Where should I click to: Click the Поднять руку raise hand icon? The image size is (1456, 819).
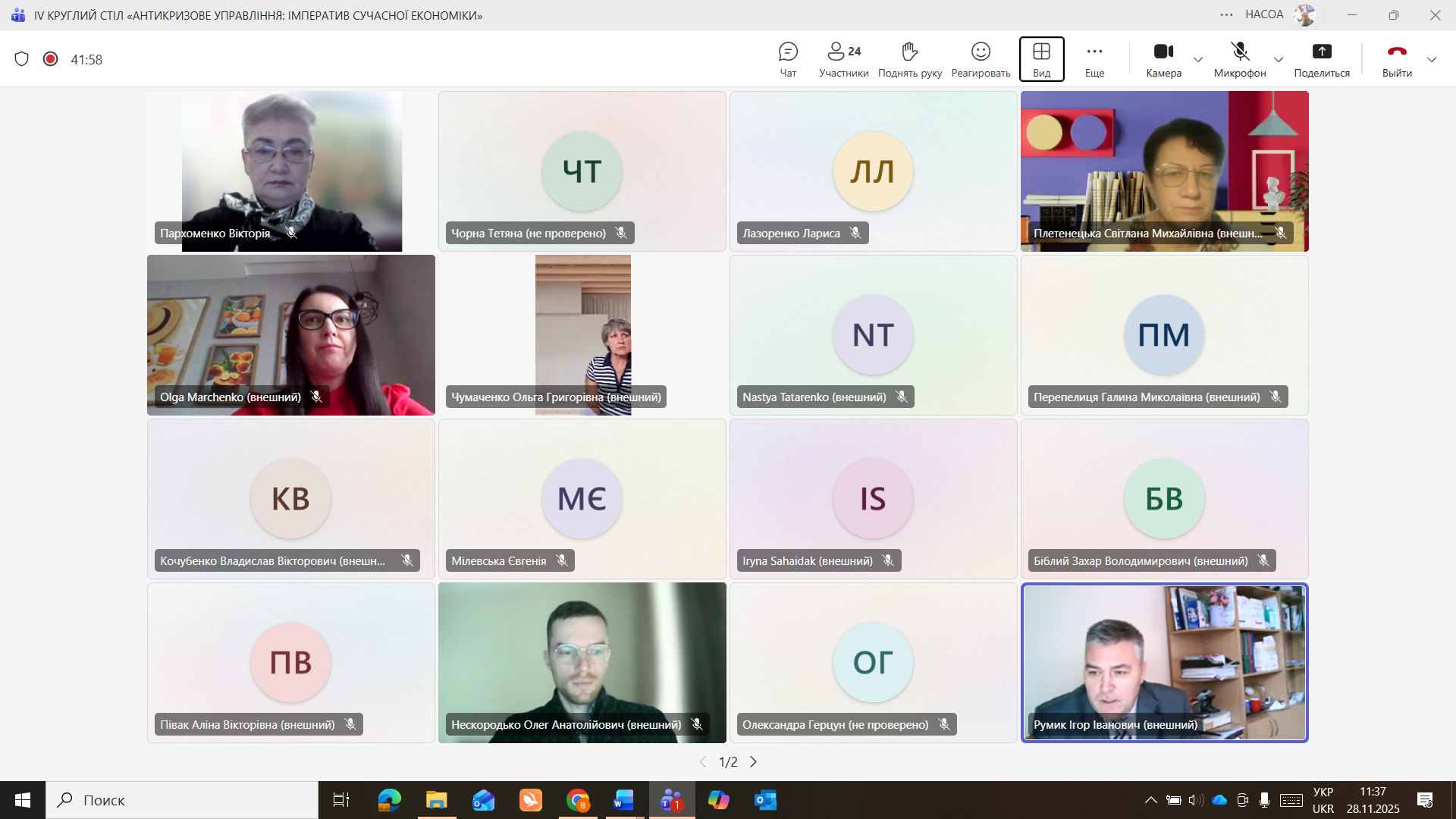909,52
